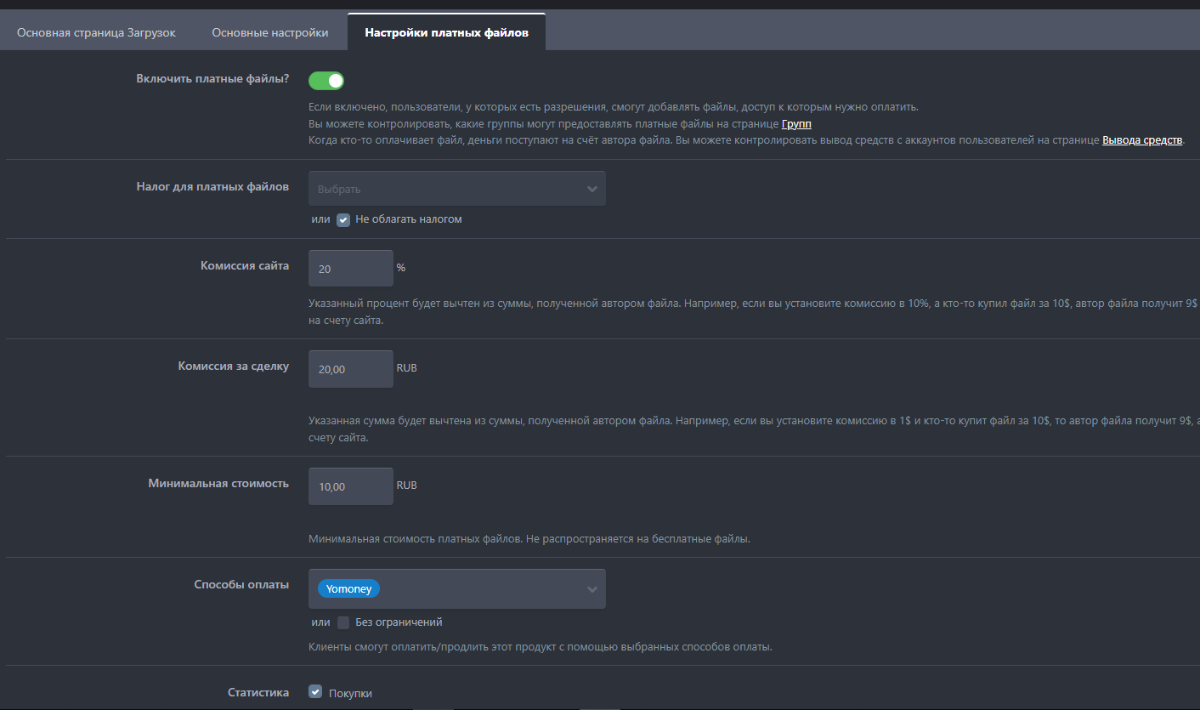Focus the 'Комиссия за сделку' amount field
Screen dimensions: 1200x710
coord(351,369)
